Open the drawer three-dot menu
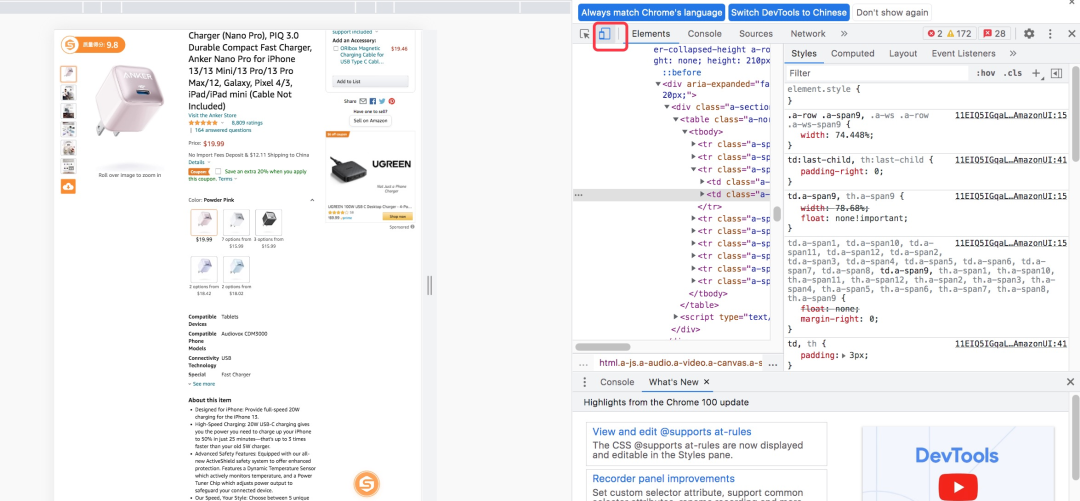The height and width of the screenshot is (501, 1080). pos(585,382)
